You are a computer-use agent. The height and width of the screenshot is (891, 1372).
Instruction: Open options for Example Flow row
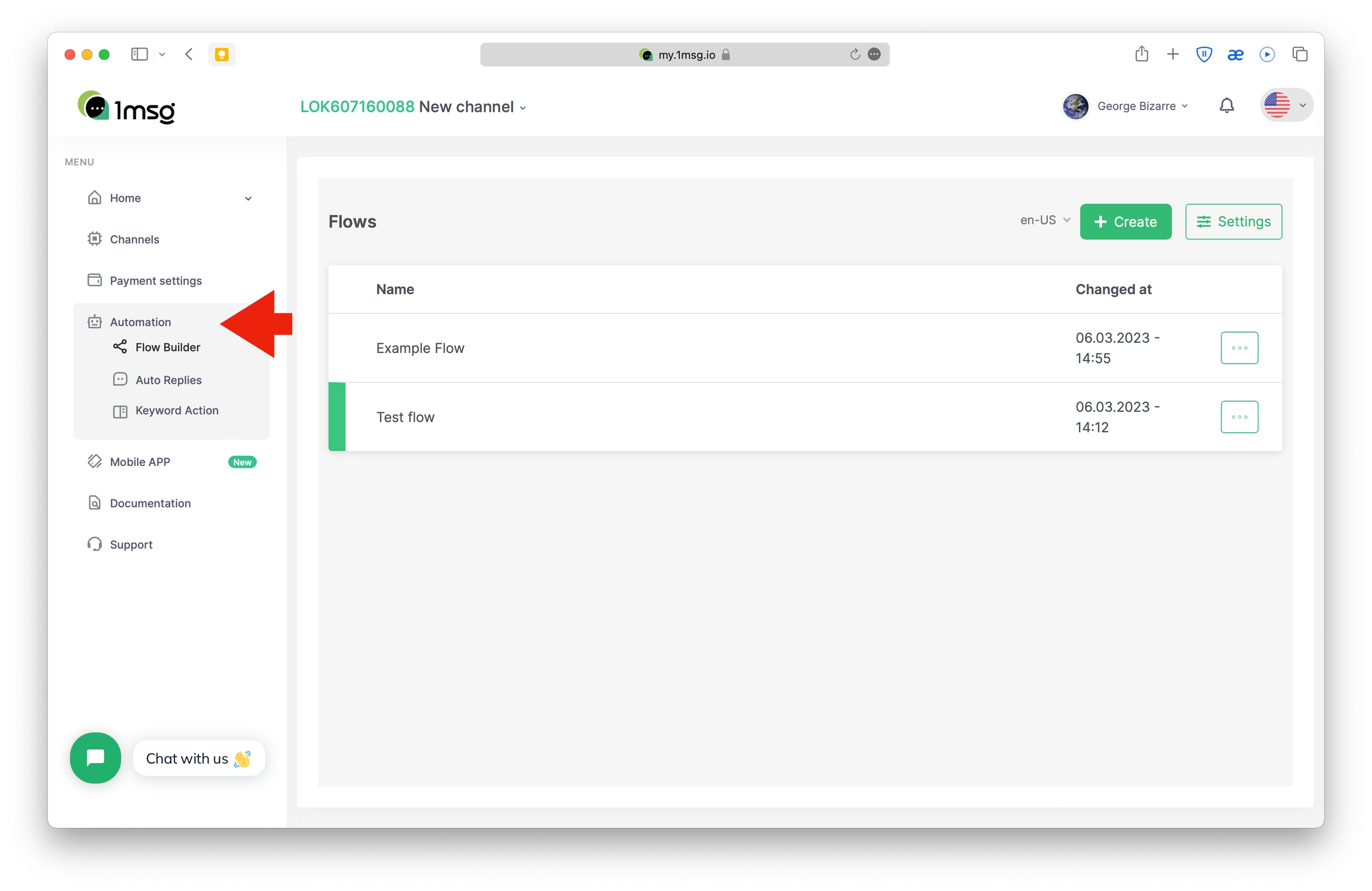click(x=1239, y=348)
